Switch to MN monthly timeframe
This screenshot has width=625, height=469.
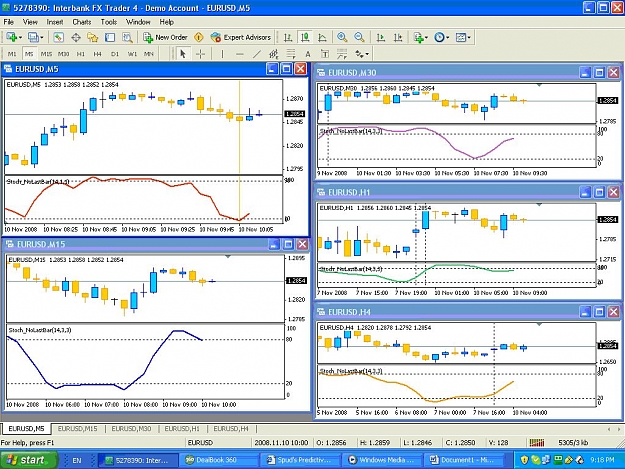pyautogui.click(x=149, y=53)
